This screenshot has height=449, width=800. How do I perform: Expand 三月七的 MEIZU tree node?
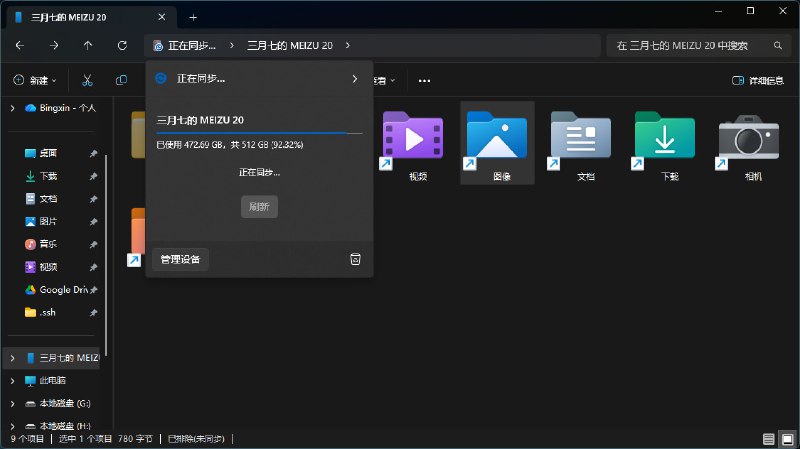(x=12, y=358)
